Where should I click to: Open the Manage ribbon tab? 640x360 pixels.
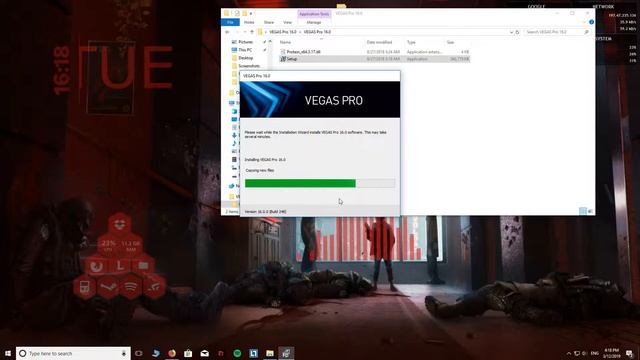pos(313,22)
